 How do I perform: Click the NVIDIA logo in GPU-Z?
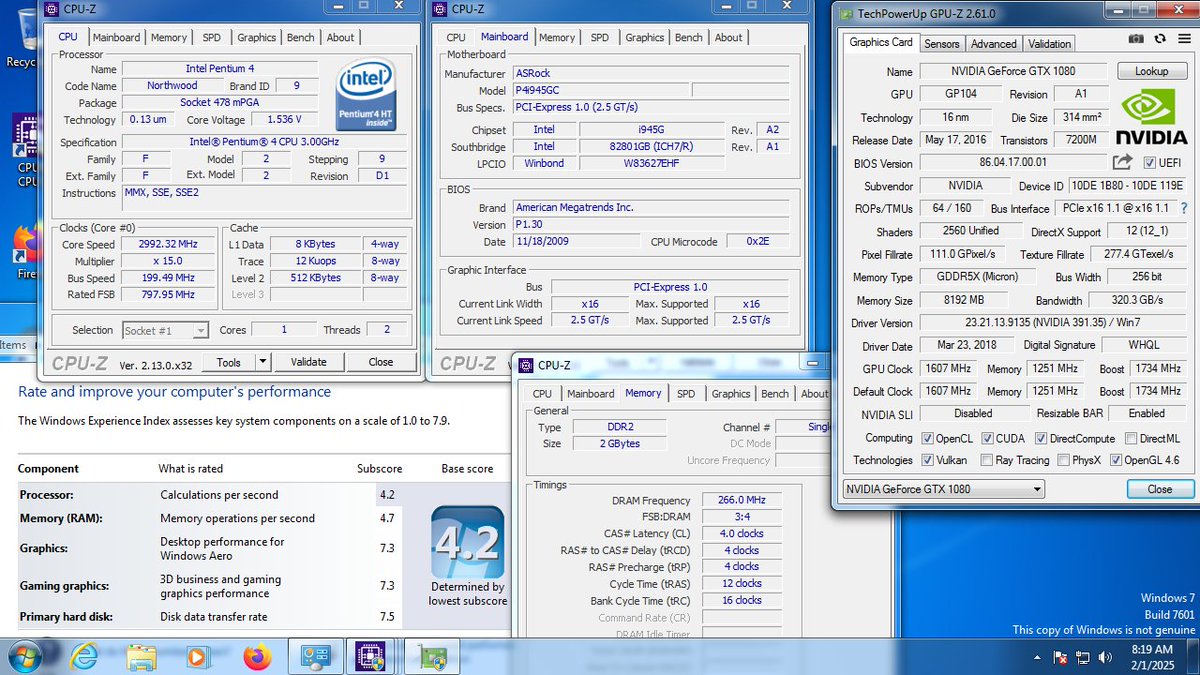[x=1151, y=118]
